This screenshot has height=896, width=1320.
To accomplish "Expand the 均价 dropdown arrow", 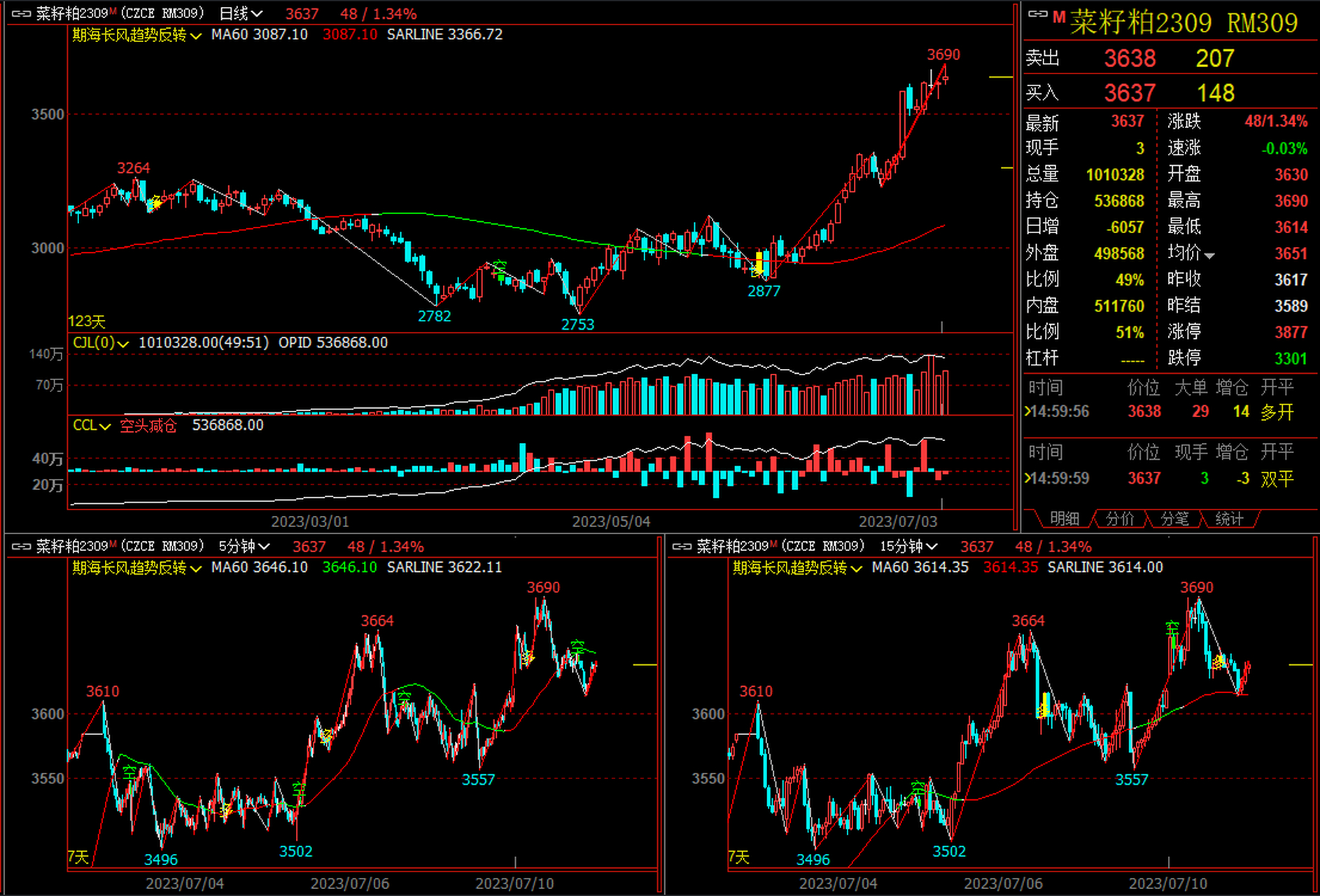I will 1209,256.
